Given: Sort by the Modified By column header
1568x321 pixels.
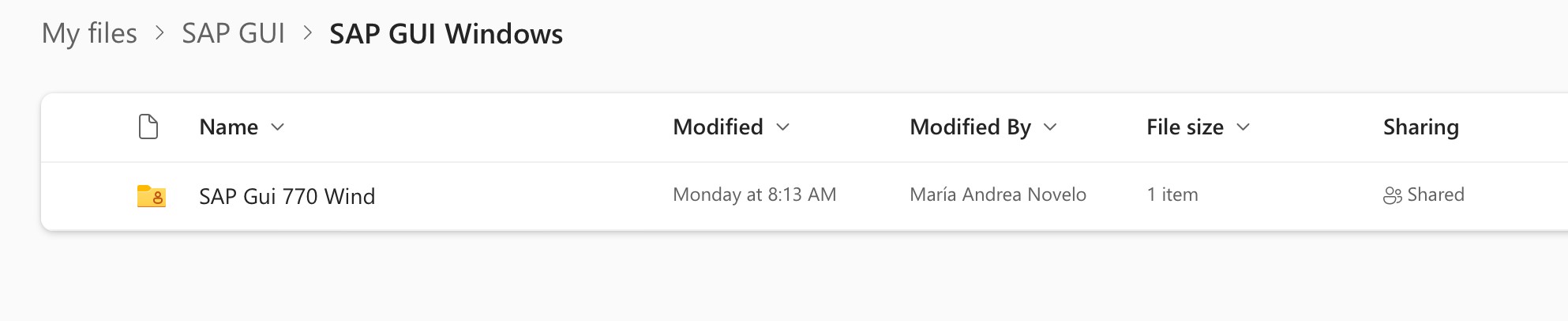Looking at the screenshot, I should coord(970,127).
